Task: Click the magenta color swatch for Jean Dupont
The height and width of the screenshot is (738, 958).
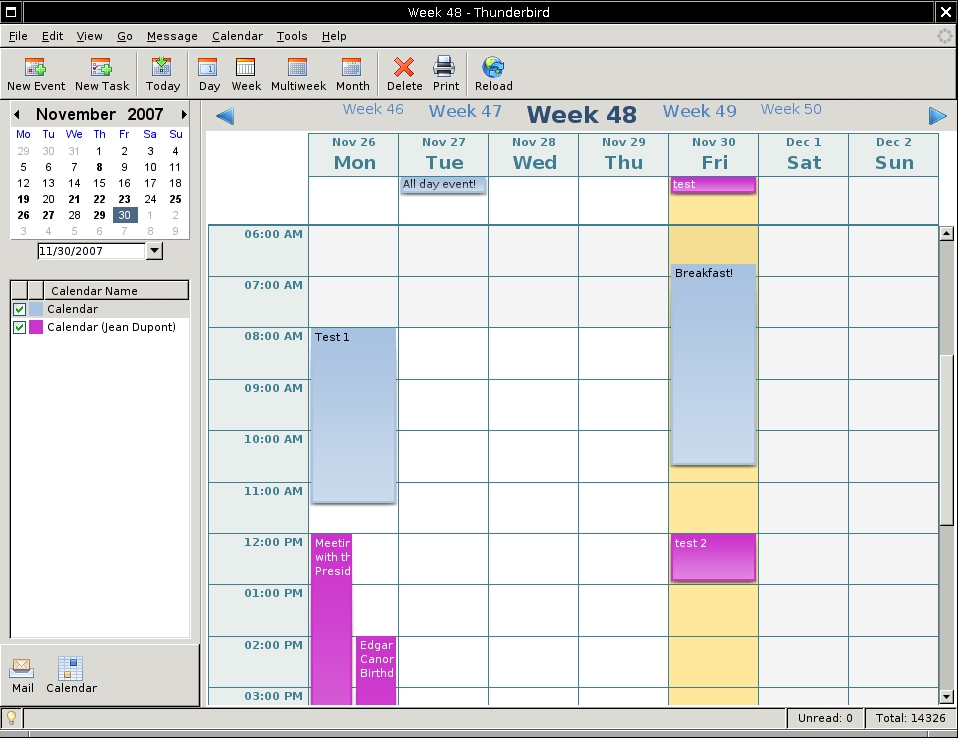Action: (36, 328)
